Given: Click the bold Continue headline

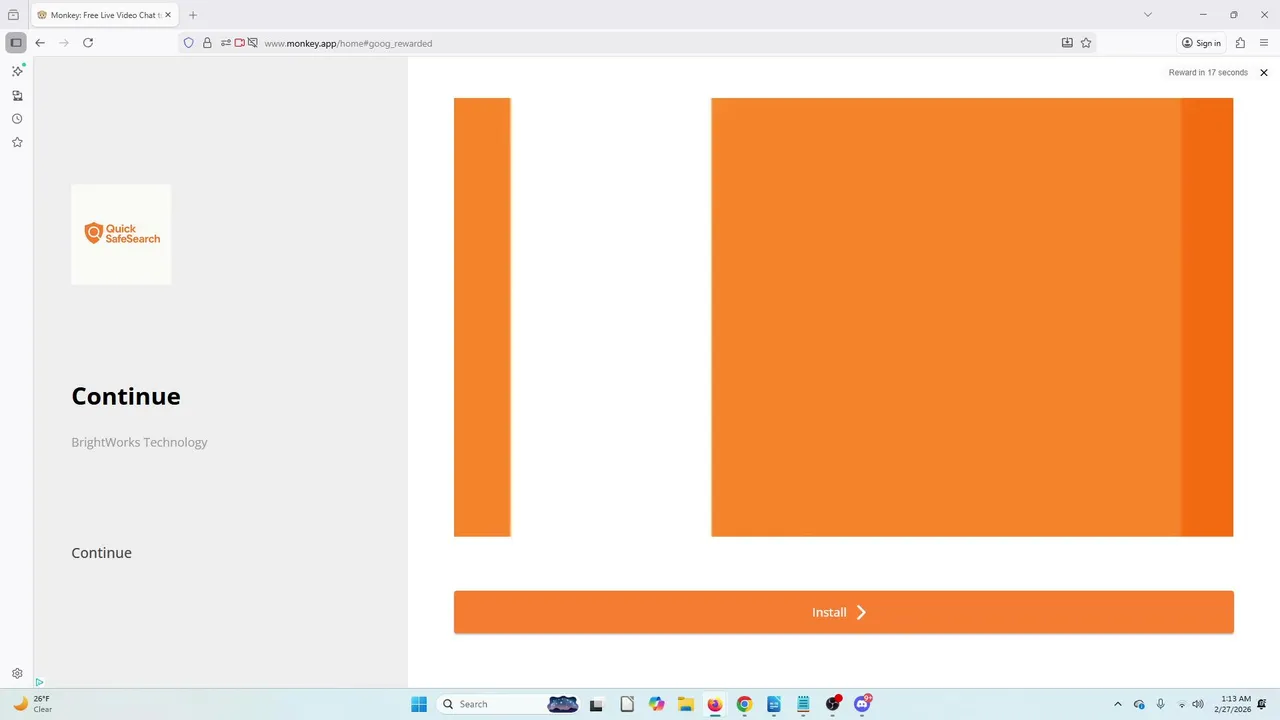Looking at the screenshot, I should (126, 396).
